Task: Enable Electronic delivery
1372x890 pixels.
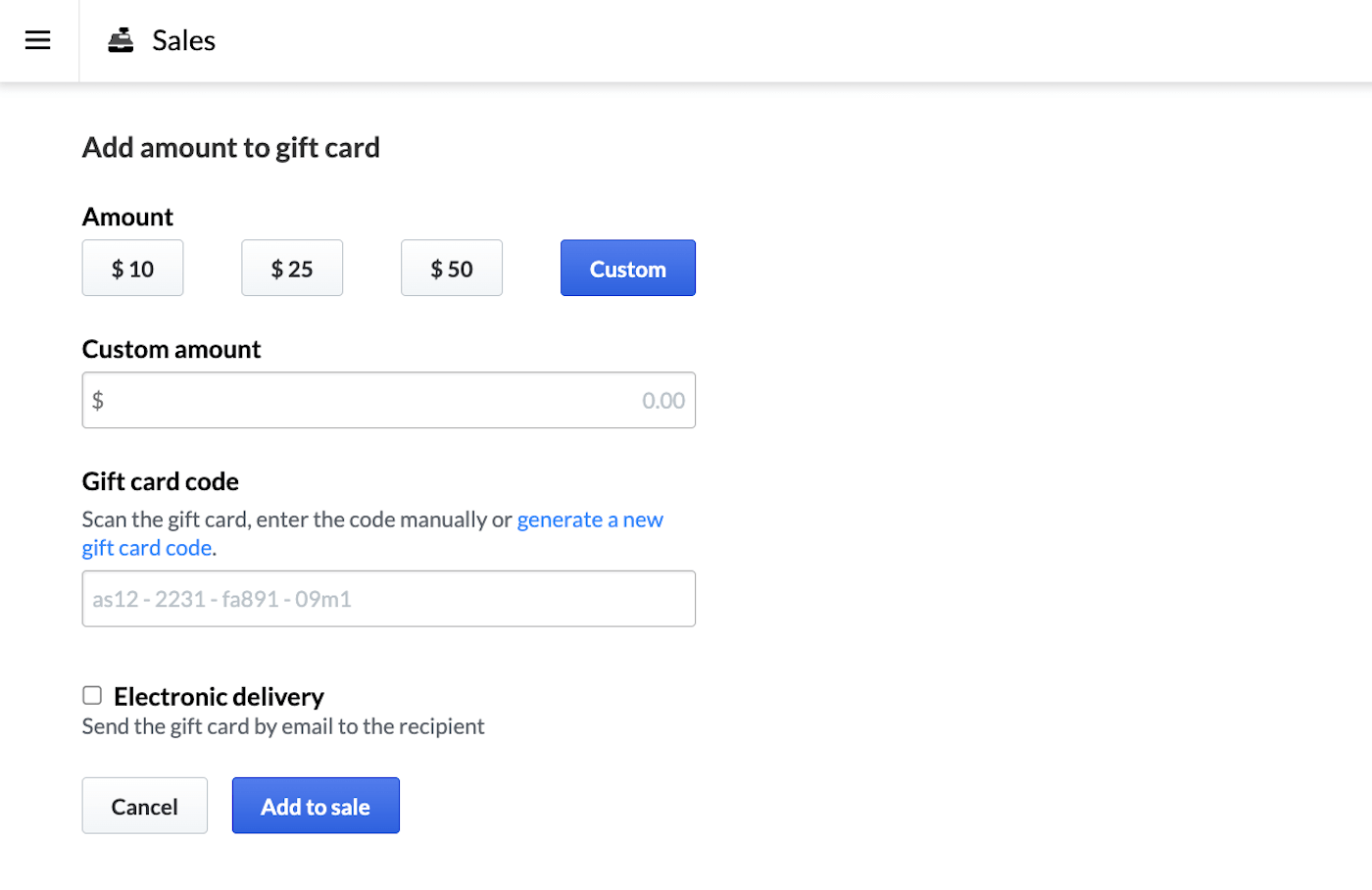Action: (91, 695)
